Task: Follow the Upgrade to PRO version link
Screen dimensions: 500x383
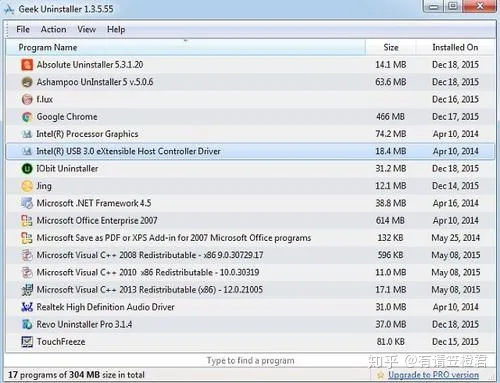Action: tap(433, 375)
